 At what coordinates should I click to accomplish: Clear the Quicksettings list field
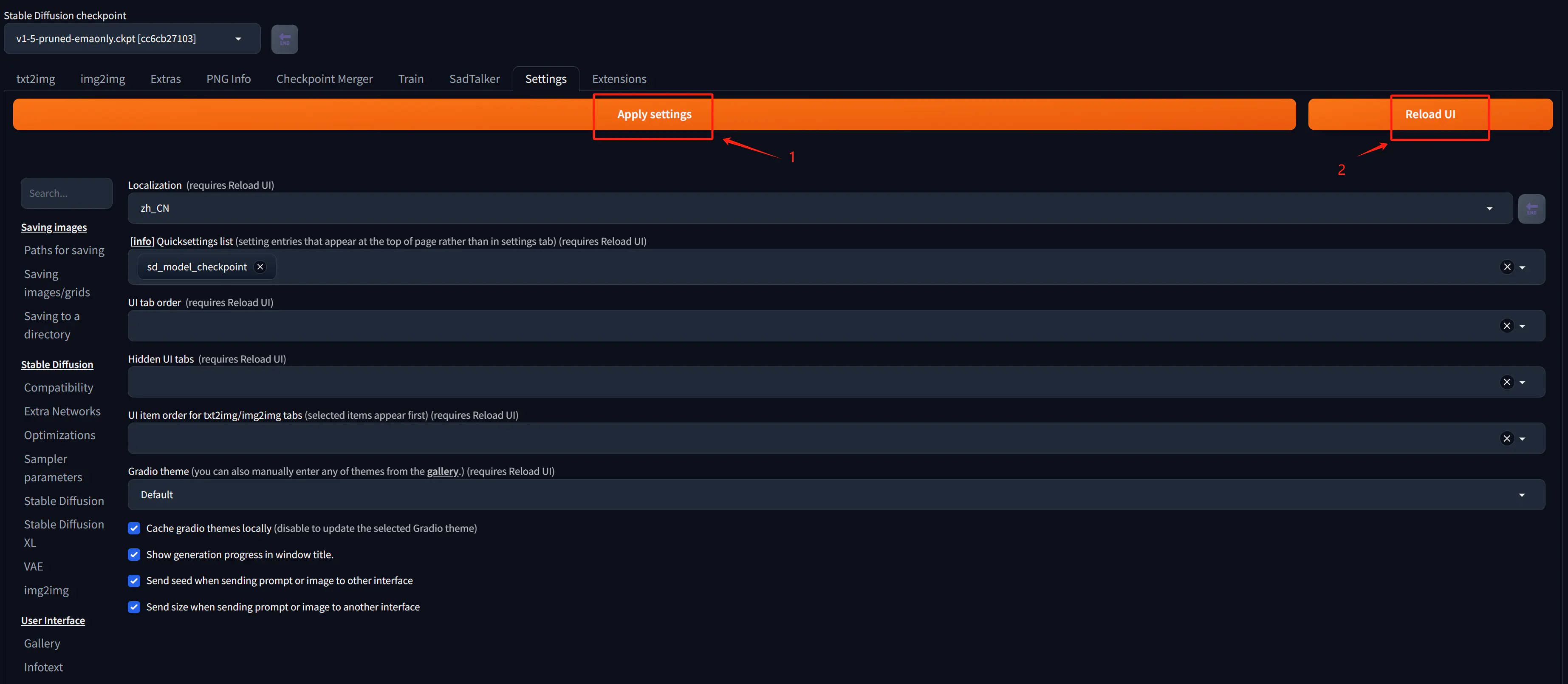1506,267
